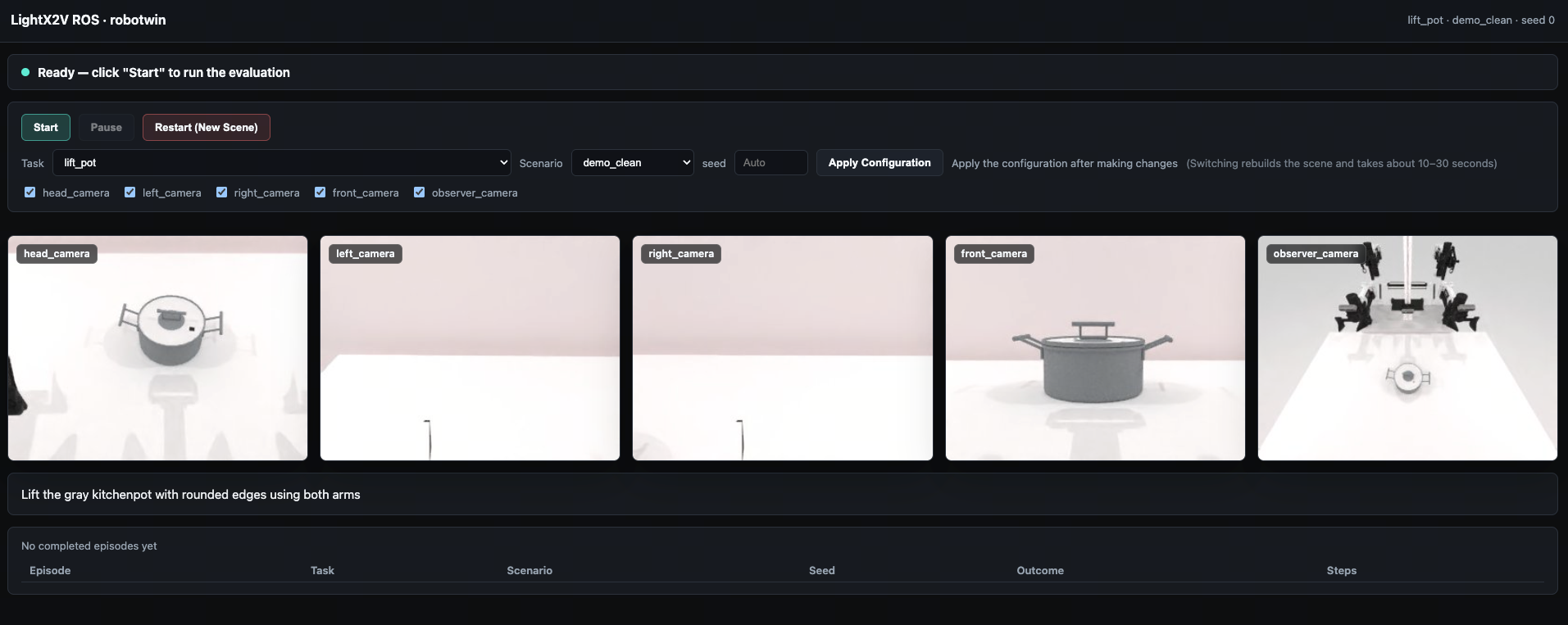Click the Ready status message text

coord(164,72)
